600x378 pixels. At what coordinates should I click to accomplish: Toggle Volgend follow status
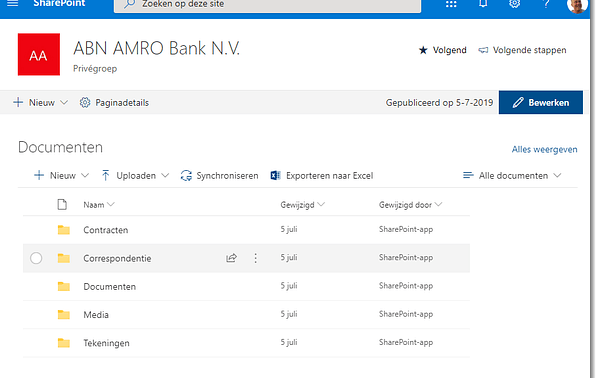point(450,50)
